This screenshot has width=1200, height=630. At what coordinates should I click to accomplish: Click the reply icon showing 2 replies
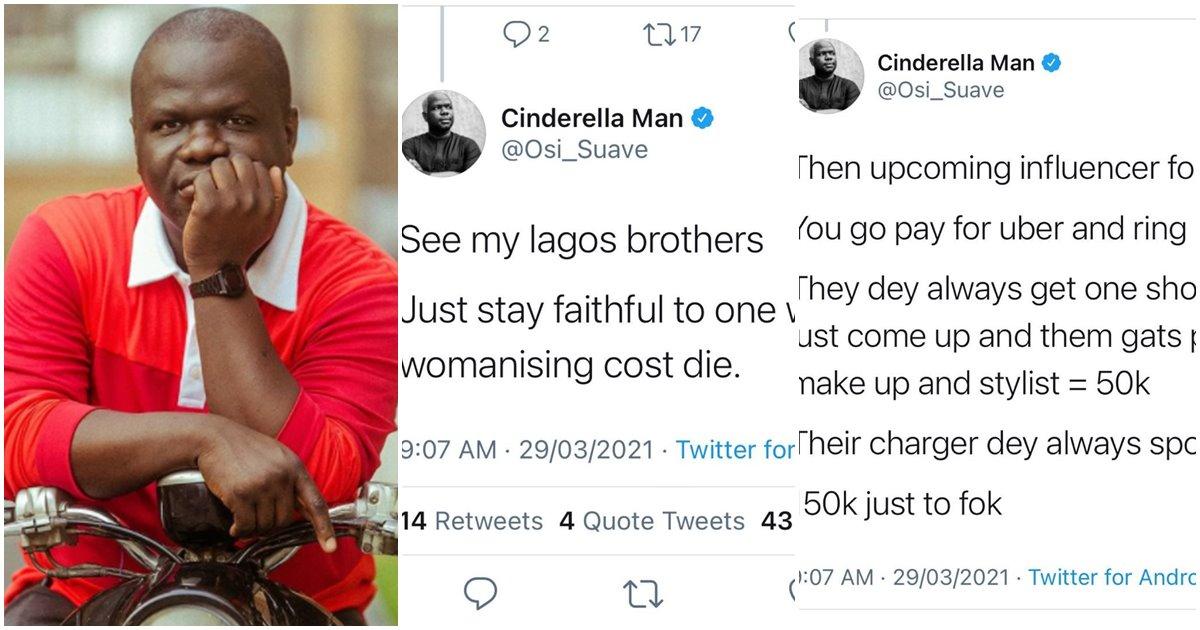[x=516, y=35]
